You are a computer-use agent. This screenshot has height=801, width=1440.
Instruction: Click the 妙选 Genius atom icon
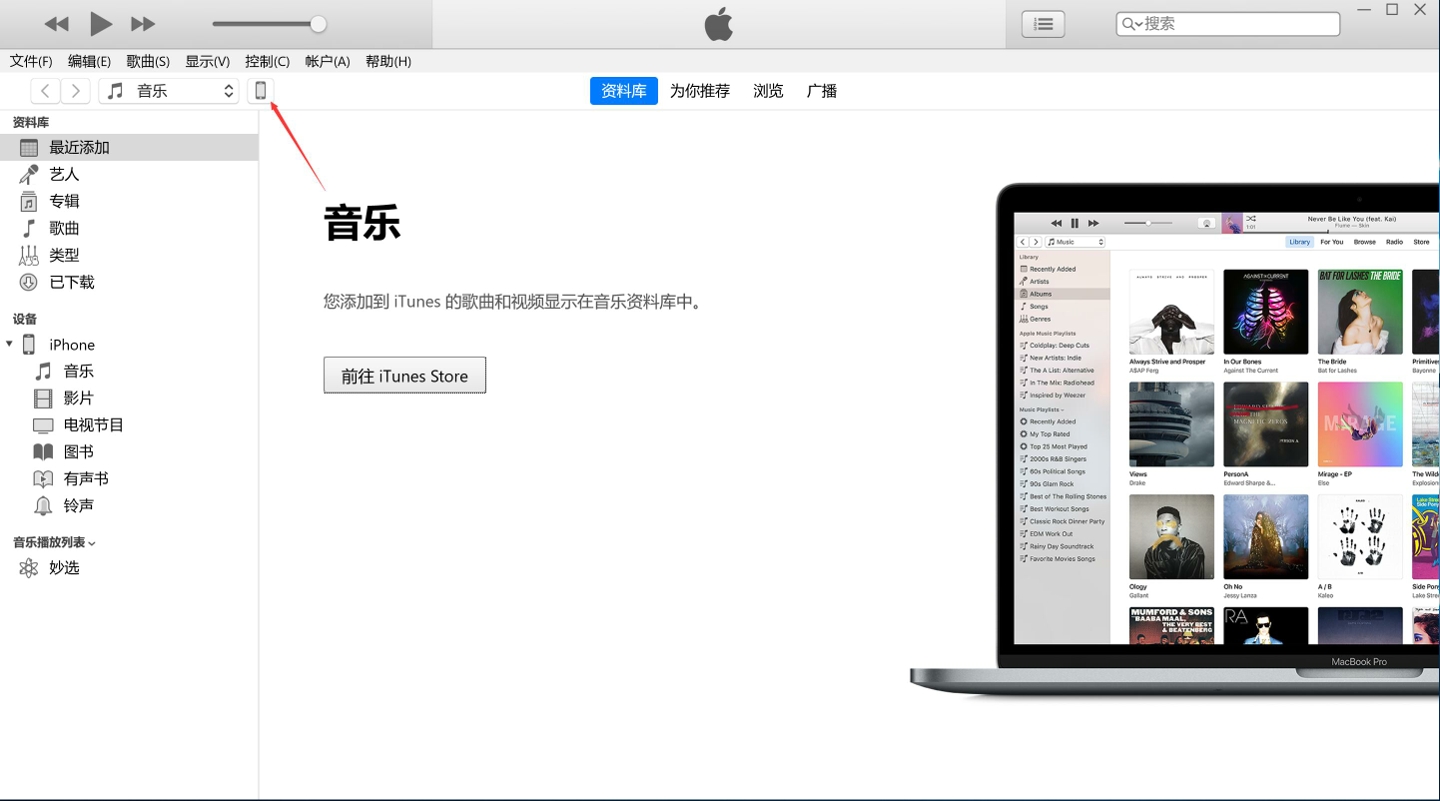point(29,568)
